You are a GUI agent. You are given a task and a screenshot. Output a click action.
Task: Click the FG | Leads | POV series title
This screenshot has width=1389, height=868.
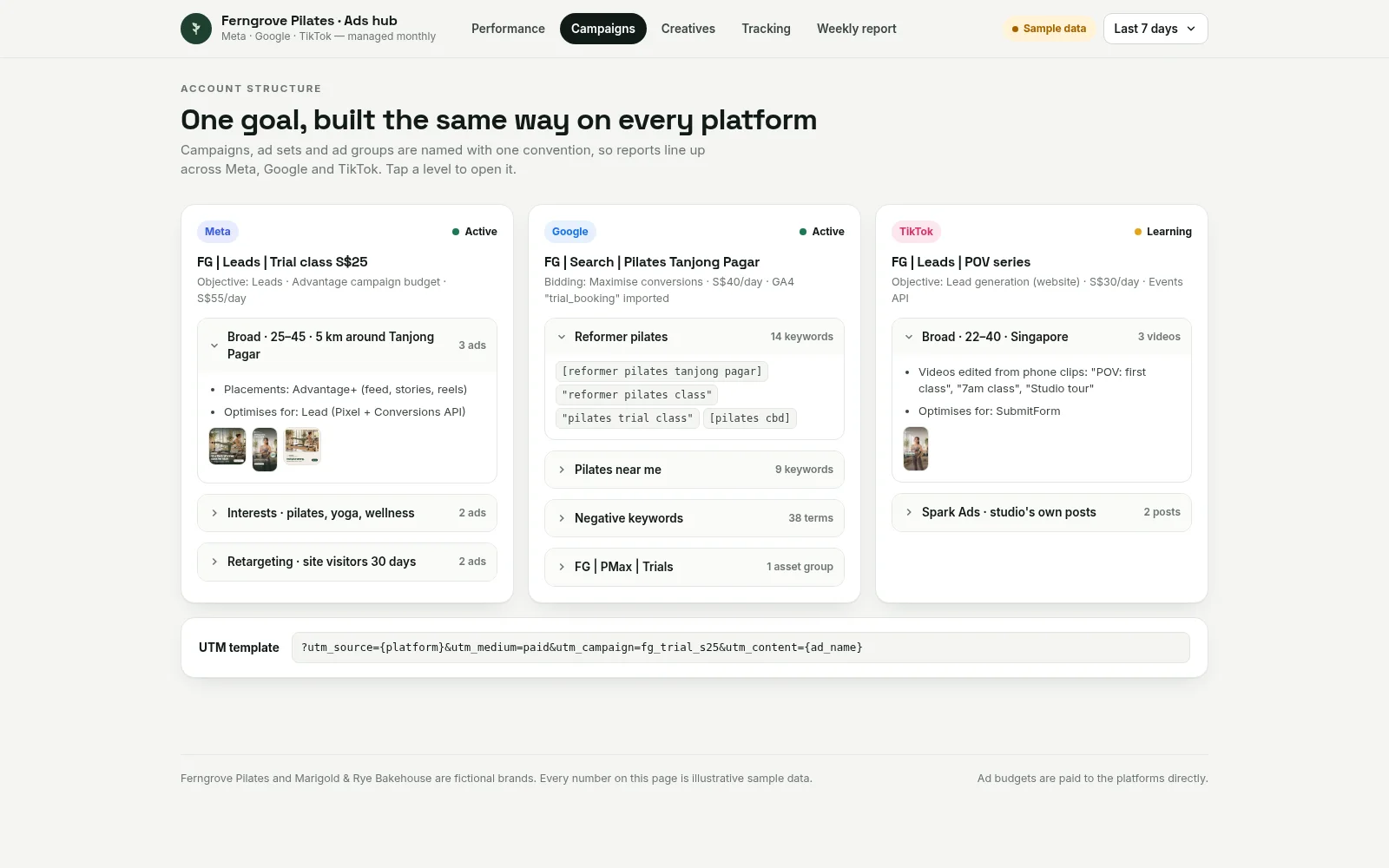pyautogui.click(x=961, y=262)
